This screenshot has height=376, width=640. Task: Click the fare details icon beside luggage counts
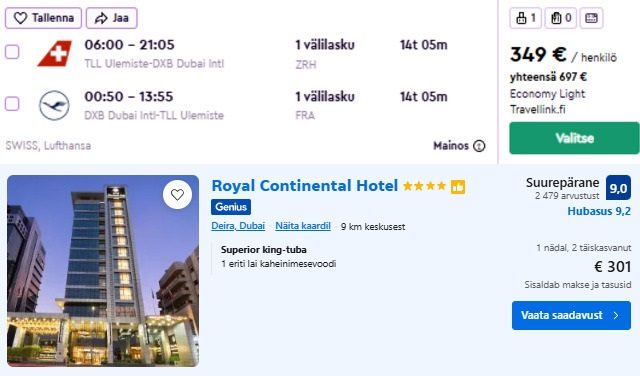point(591,18)
